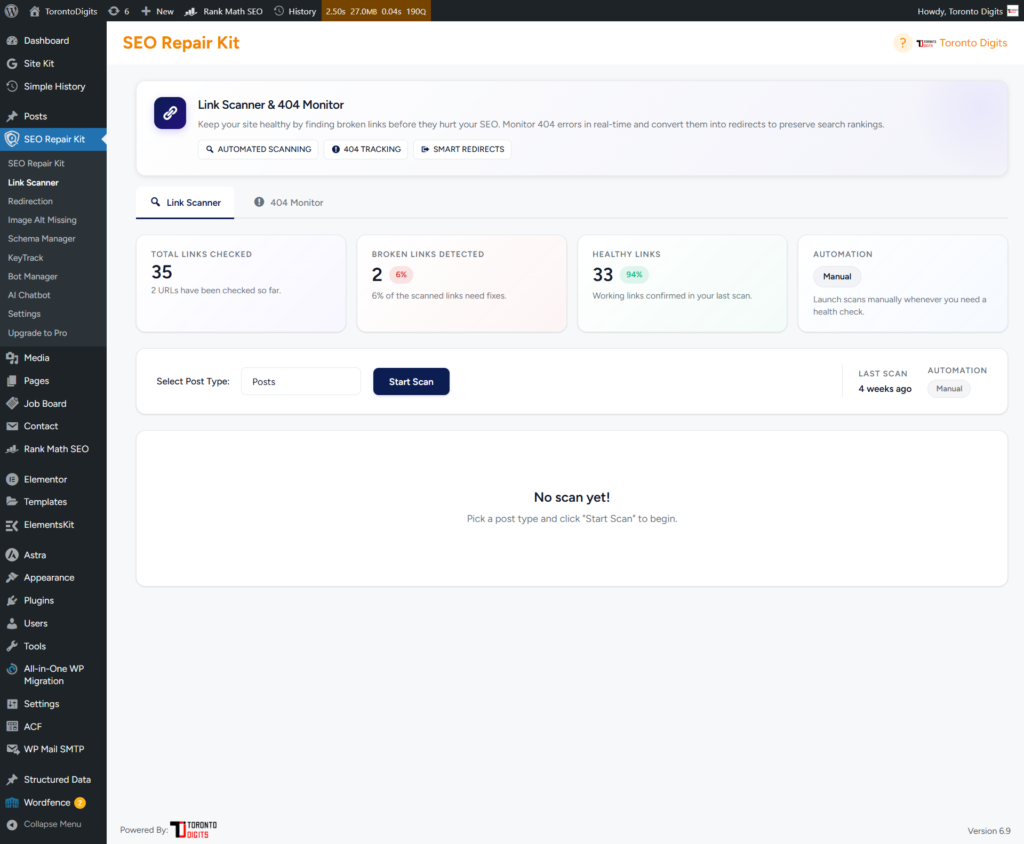Click the Automated Scanning feature pill
The width and height of the screenshot is (1024, 844).
[257, 149]
